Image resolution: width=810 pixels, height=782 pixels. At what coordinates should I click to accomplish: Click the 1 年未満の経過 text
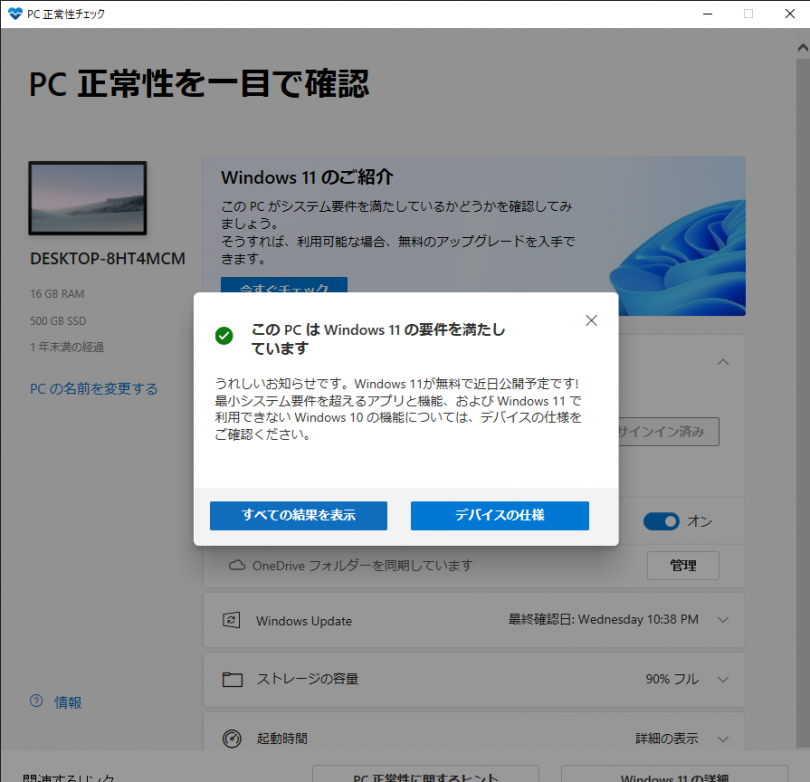click(x=67, y=347)
